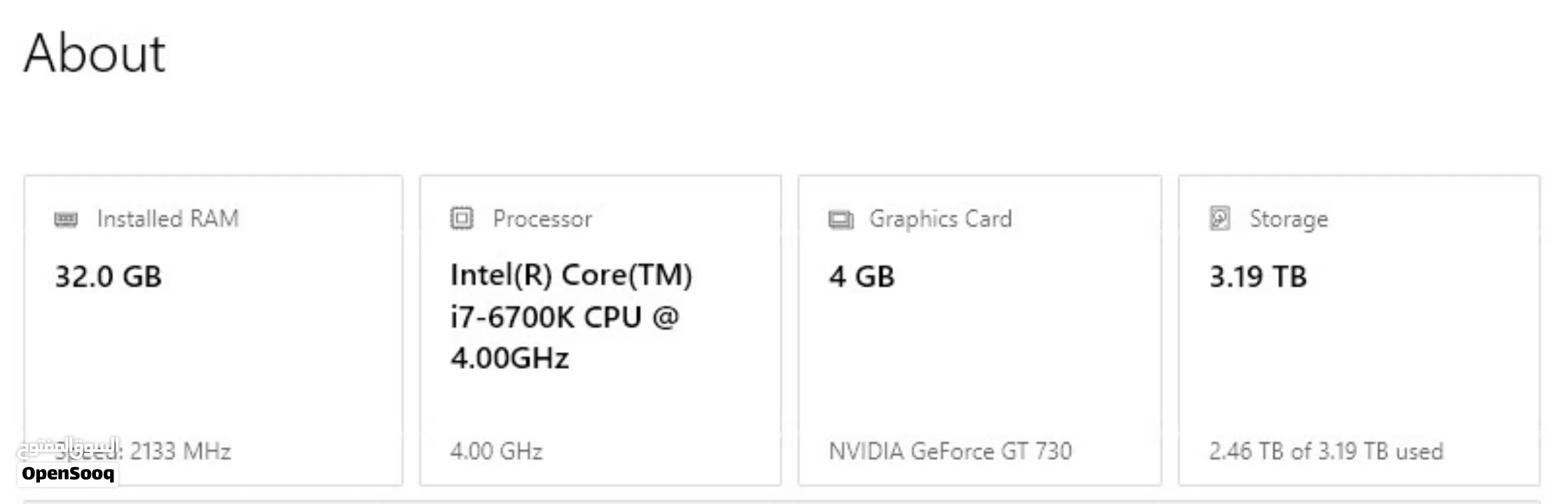Select the 32.0 GB RAM value
This screenshot has width=1568, height=504.
click(x=109, y=276)
